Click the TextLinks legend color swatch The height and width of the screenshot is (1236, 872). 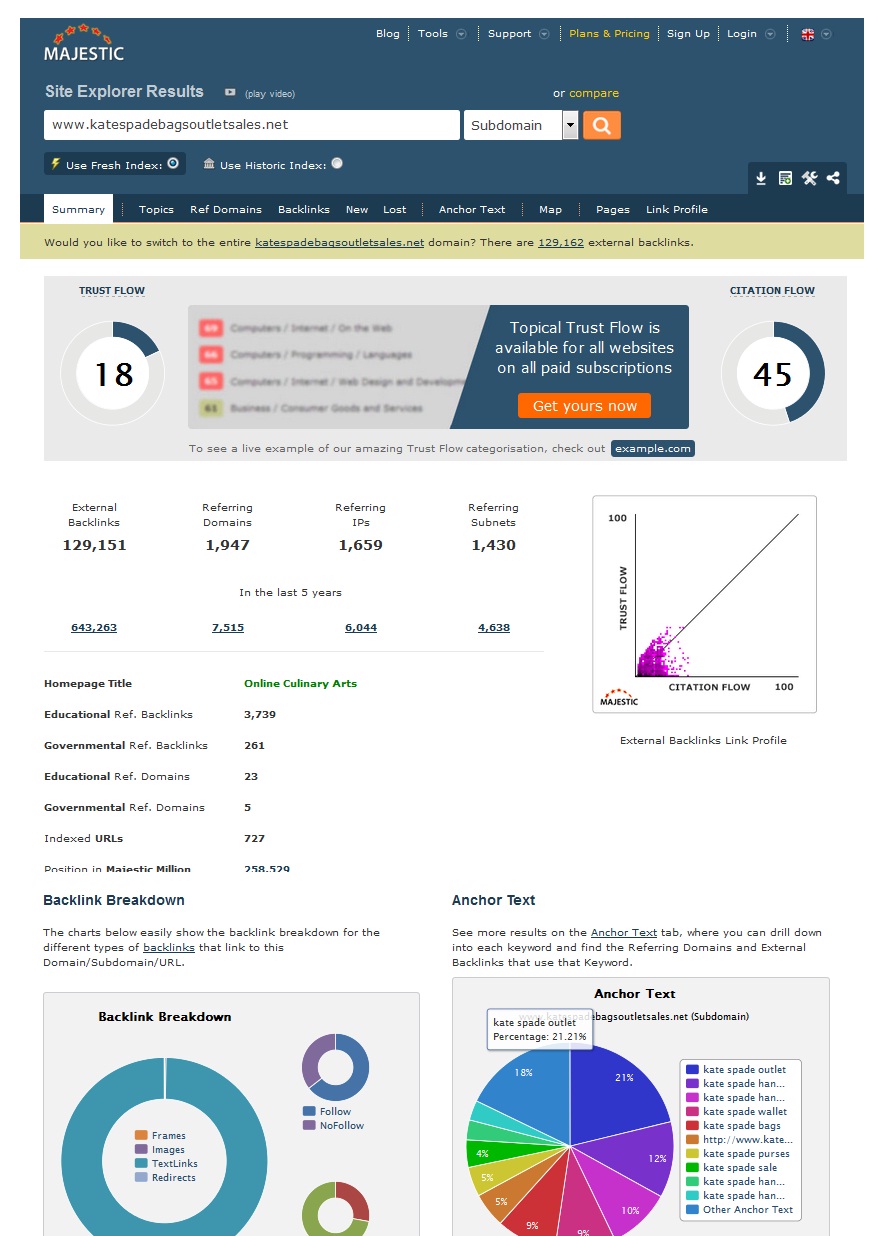click(x=141, y=1164)
